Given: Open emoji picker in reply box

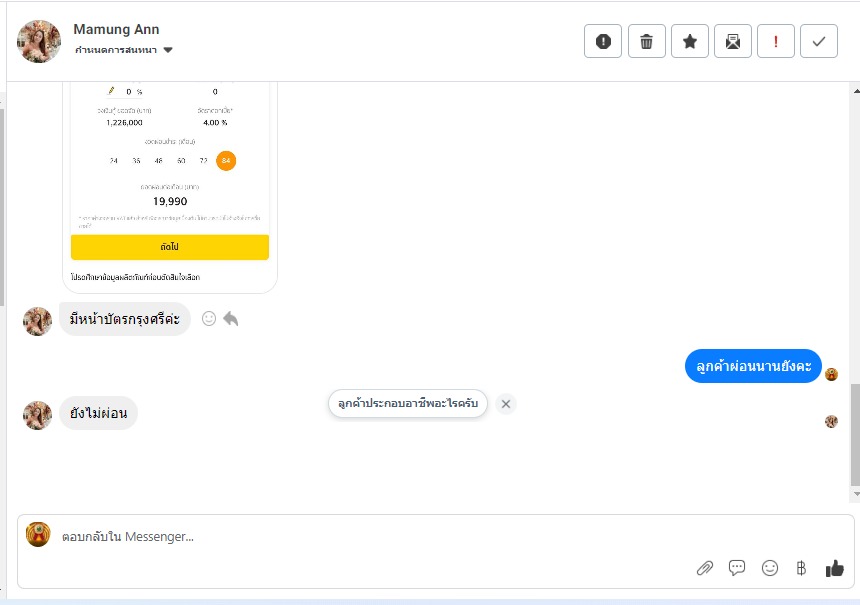Looking at the screenshot, I should point(770,568).
